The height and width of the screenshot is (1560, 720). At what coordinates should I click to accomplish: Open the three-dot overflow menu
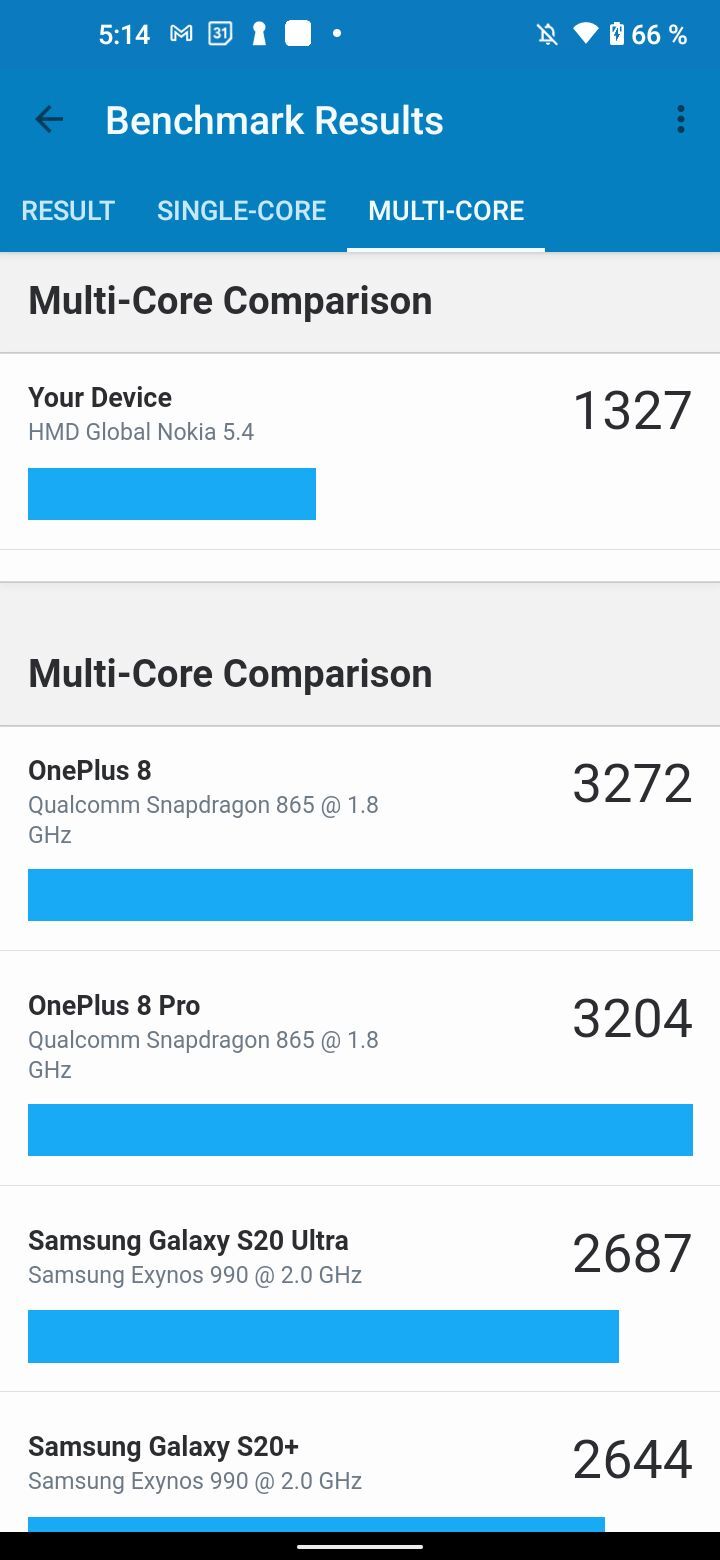point(680,120)
